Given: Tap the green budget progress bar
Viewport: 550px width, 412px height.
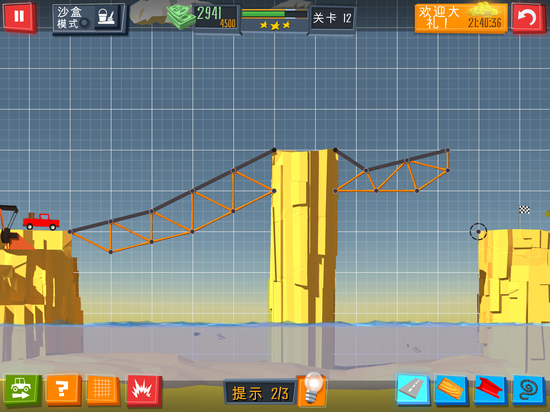Looking at the screenshot, I should coord(274,14).
